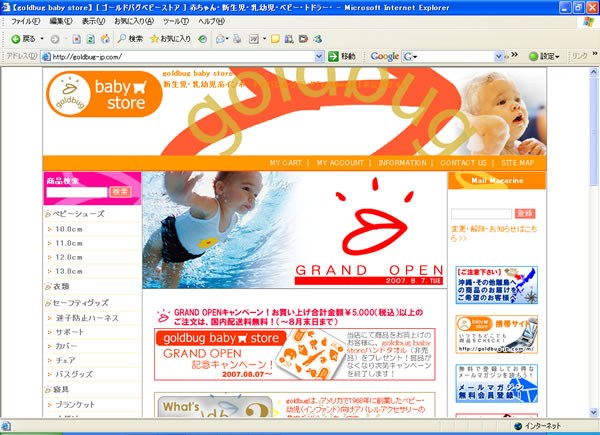The image size is (600, 435).
Task: Click the Messenger toolbar icon
Action: click(x=317, y=39)
